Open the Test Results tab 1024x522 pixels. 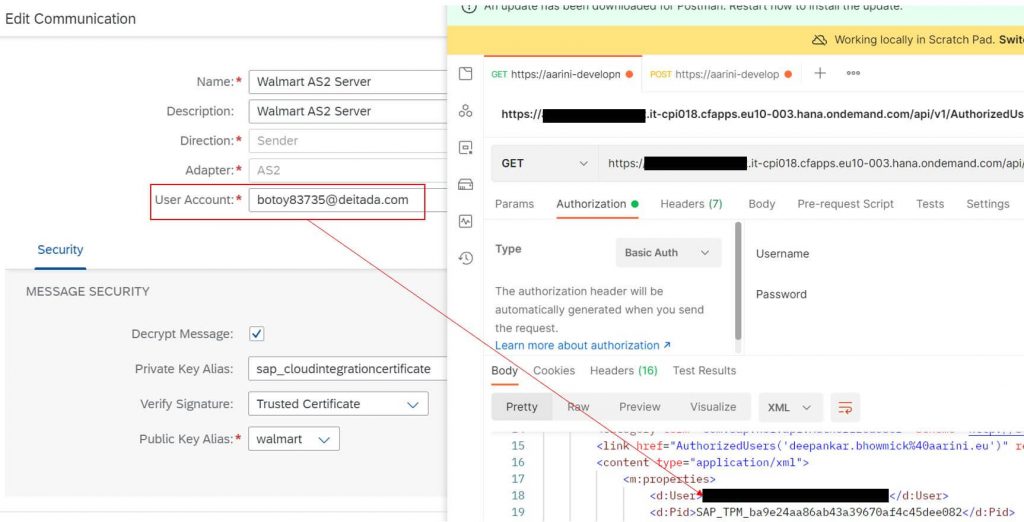click(x=704, y=370)
